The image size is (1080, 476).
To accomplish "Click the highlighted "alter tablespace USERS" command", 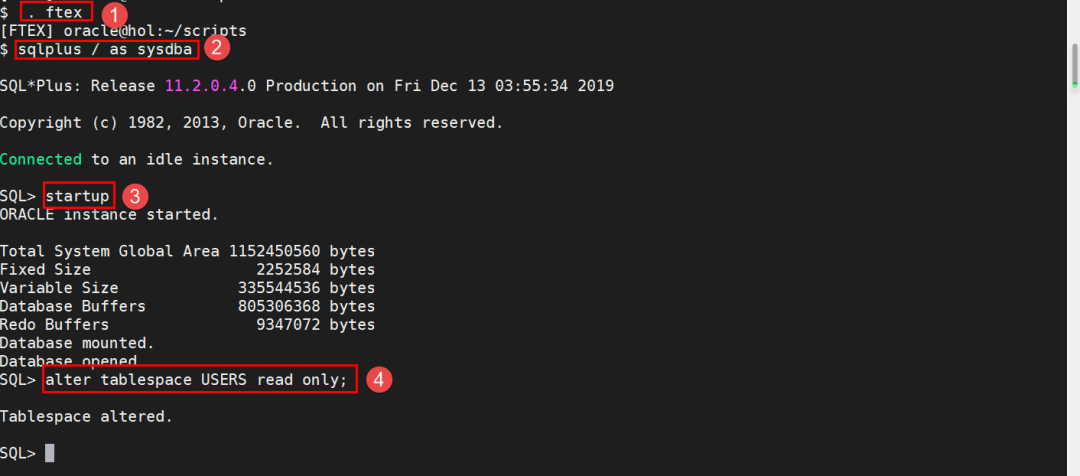I will [x=199, y=381].
